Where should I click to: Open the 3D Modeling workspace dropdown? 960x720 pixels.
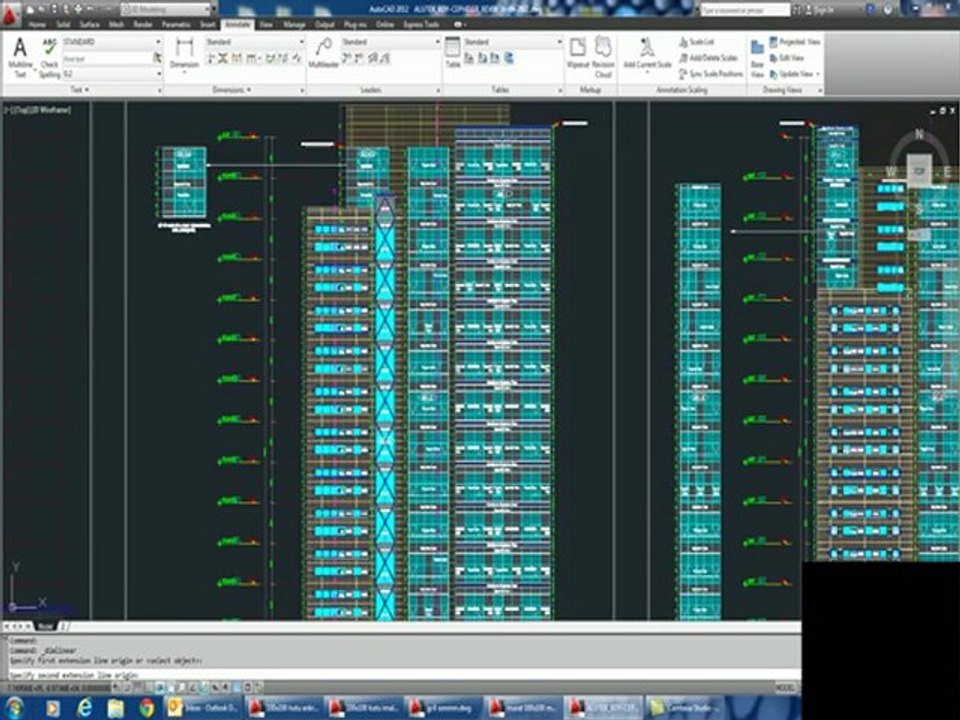pyautogui.click(x=167, y=9)
